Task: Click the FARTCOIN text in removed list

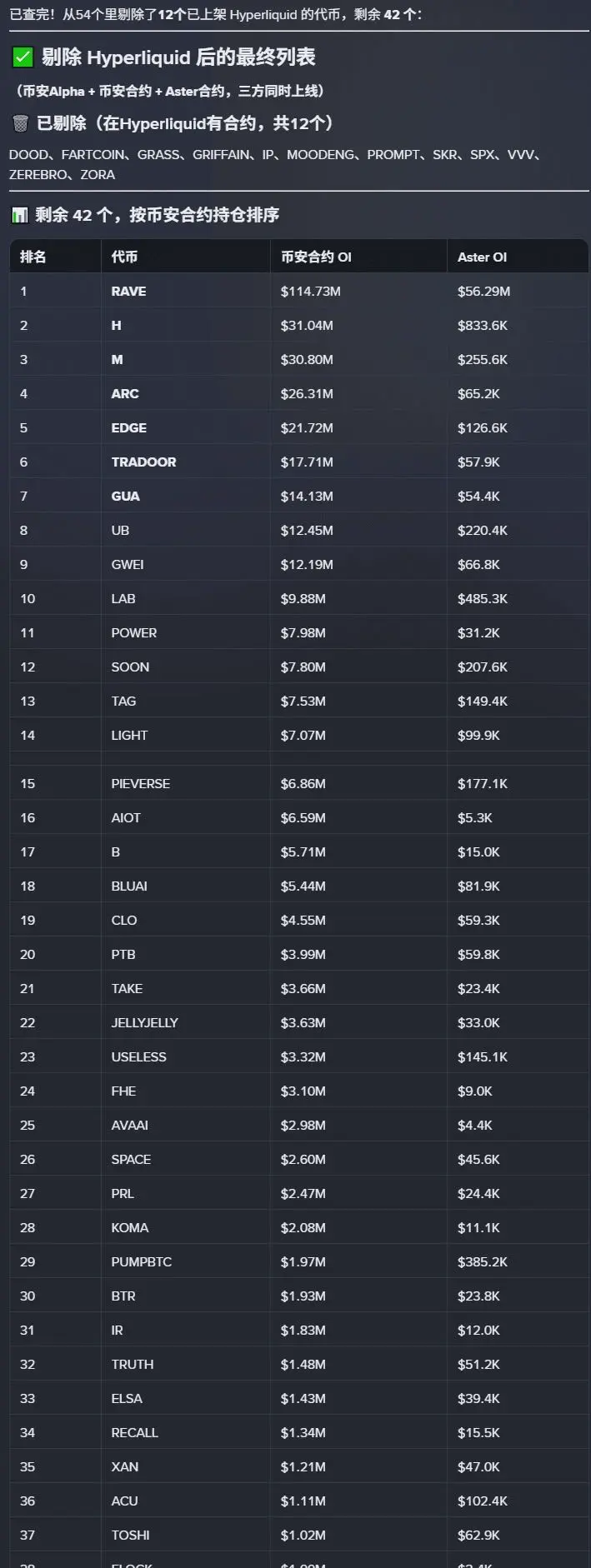Action: point(94,154)
